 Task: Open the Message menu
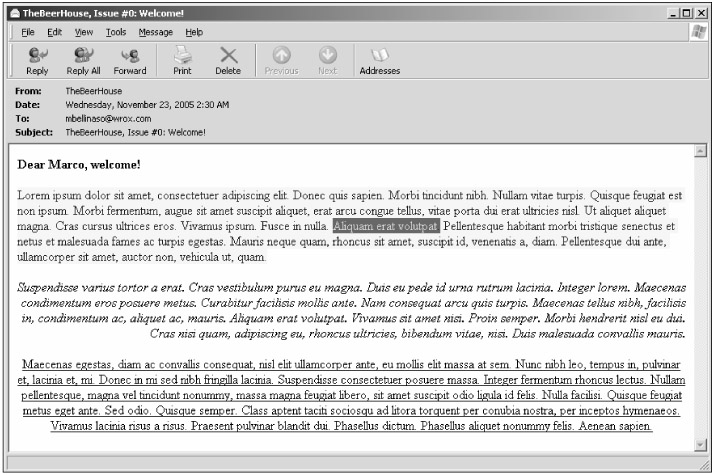[155, 32]
